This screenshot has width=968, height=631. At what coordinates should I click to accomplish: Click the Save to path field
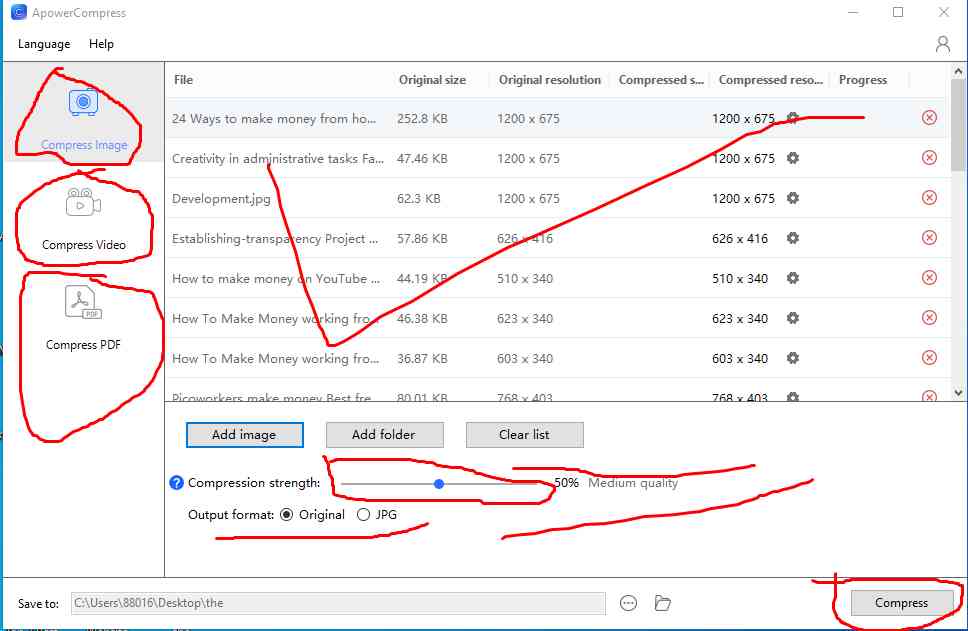tap(338, 603)
